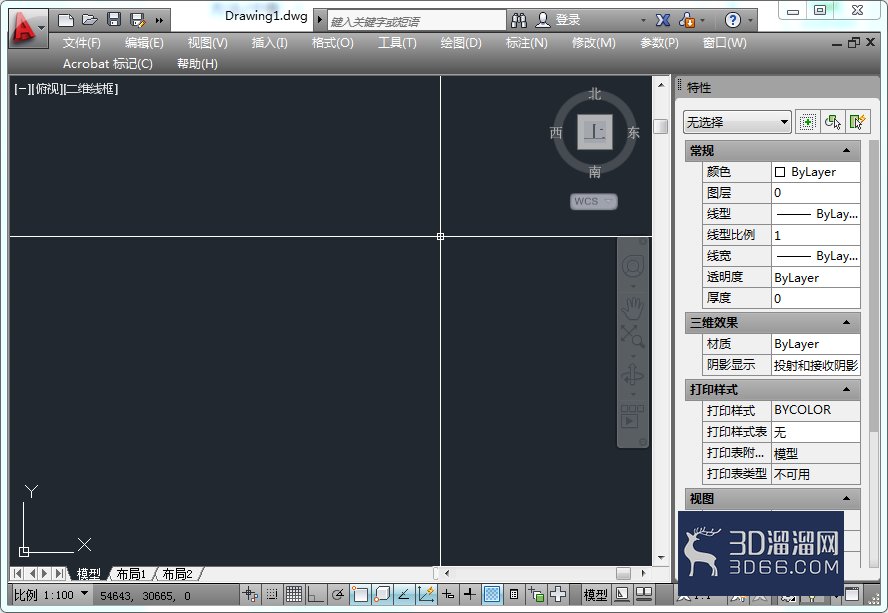Open the WCS coordinate system dropdown
The height and width of the screenshot is (613, 888).
pos(594,201)
